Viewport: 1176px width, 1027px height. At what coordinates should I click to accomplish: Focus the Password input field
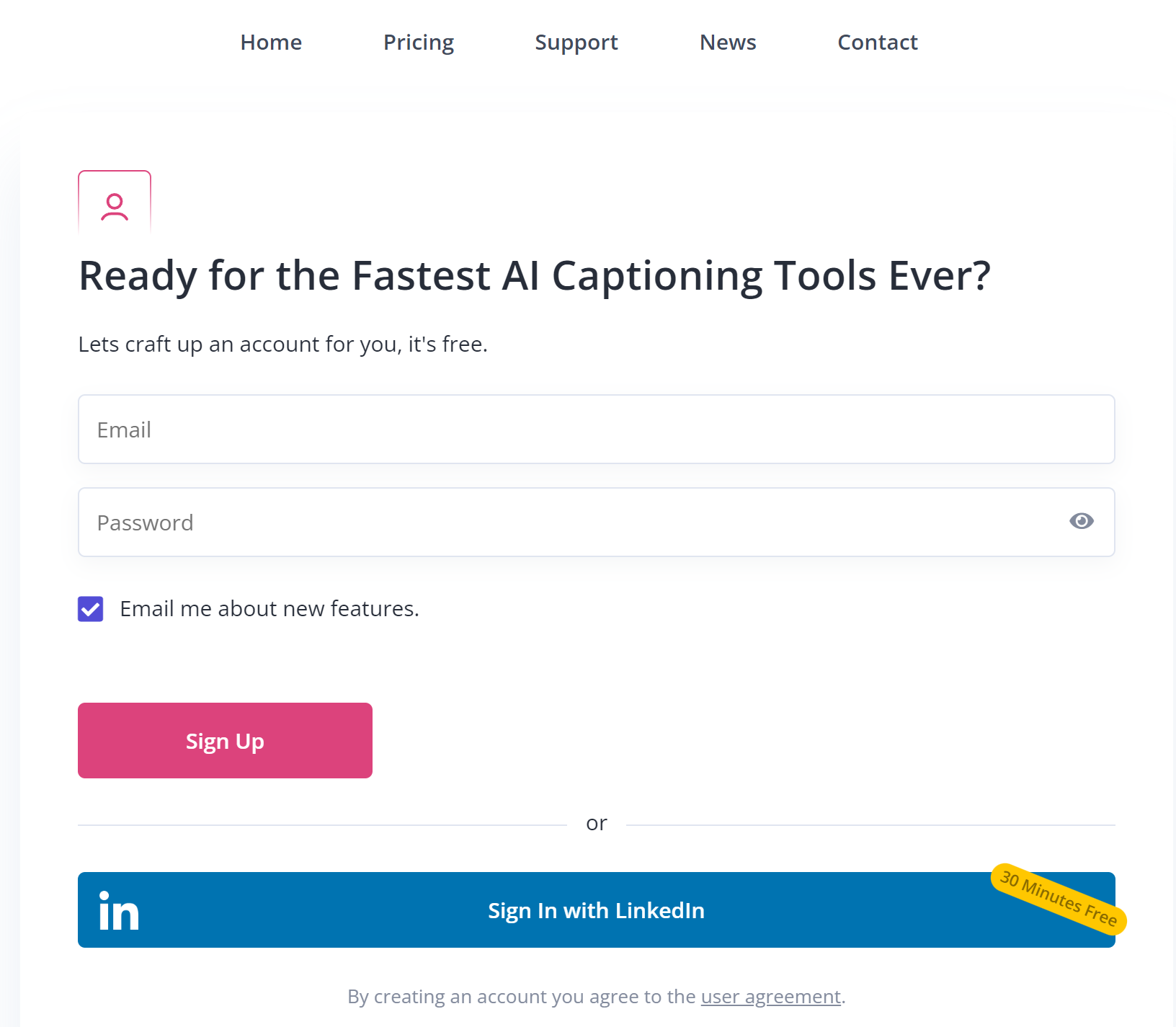597,523
